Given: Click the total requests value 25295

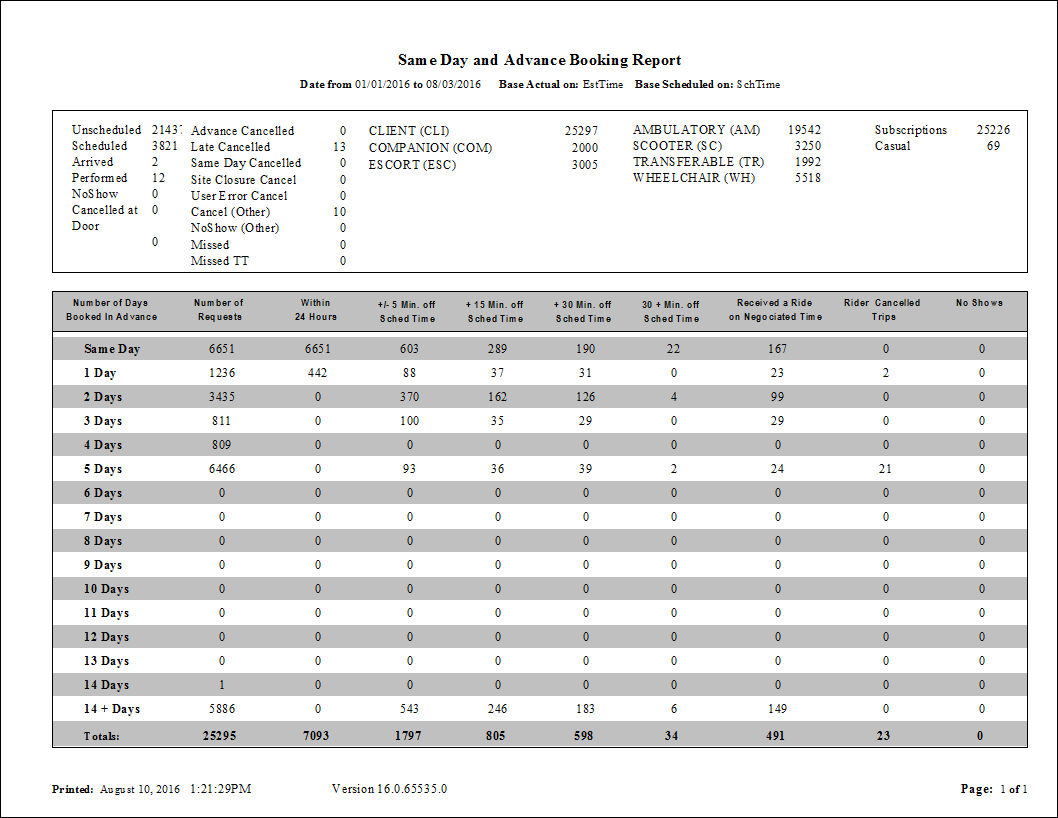Looking at the screenshot, I should 222,736.
